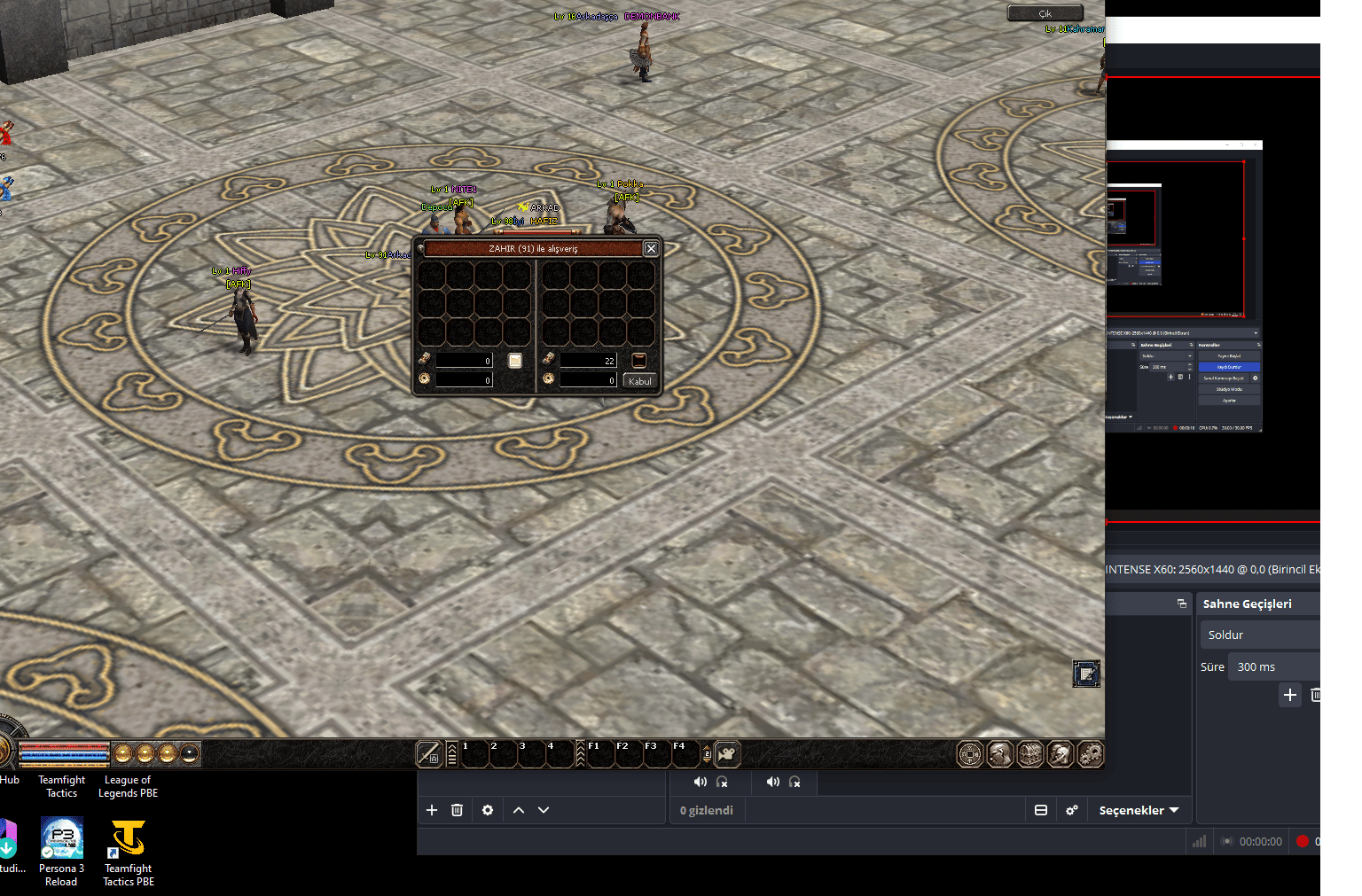Select quick slot F1 in the game bar
This screenshot has height=896, width=1362.
coord(600,754)
